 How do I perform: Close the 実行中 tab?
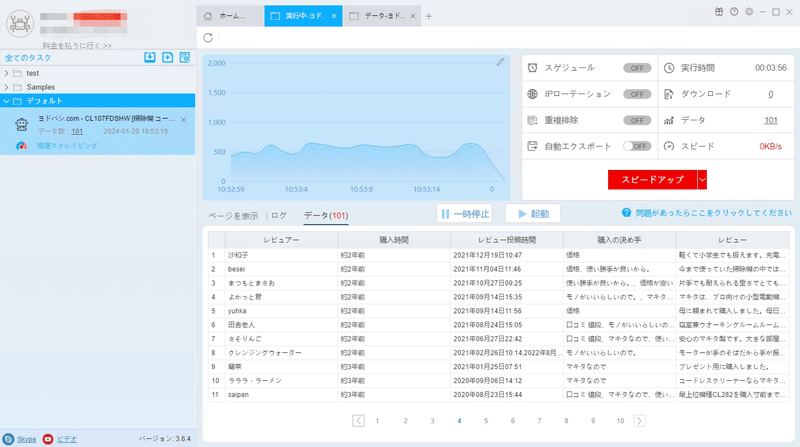pyautogui.click(x=334, y=16)
